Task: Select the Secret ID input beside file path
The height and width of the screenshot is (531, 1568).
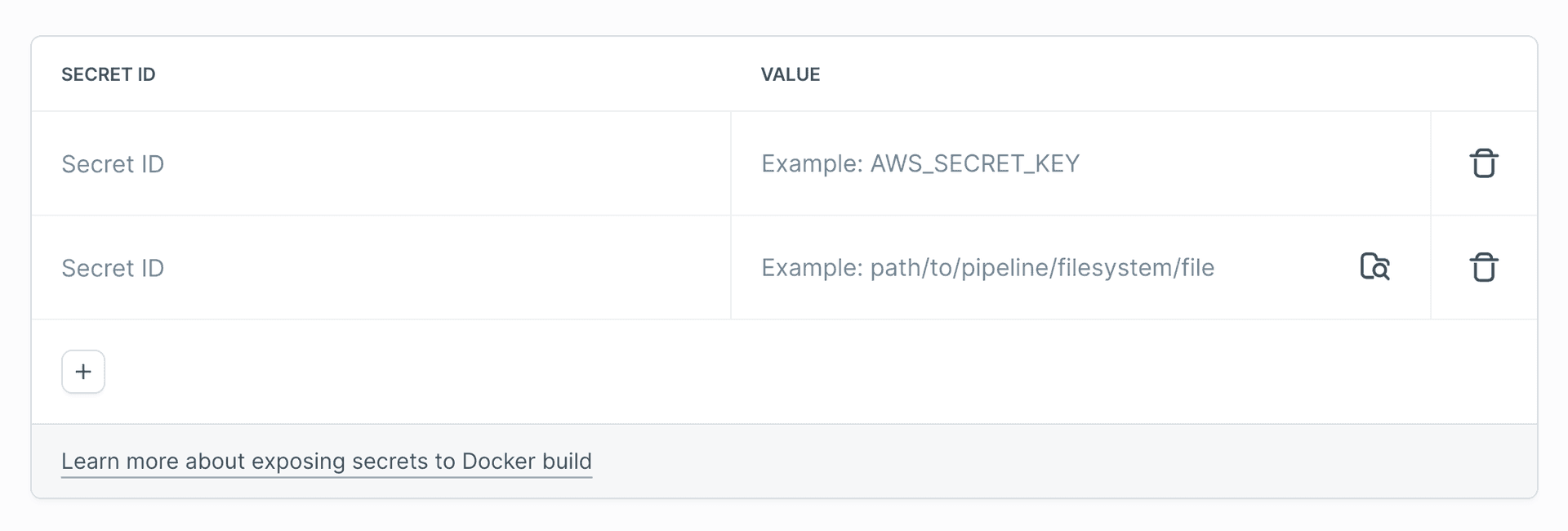Action: point(381,267)
